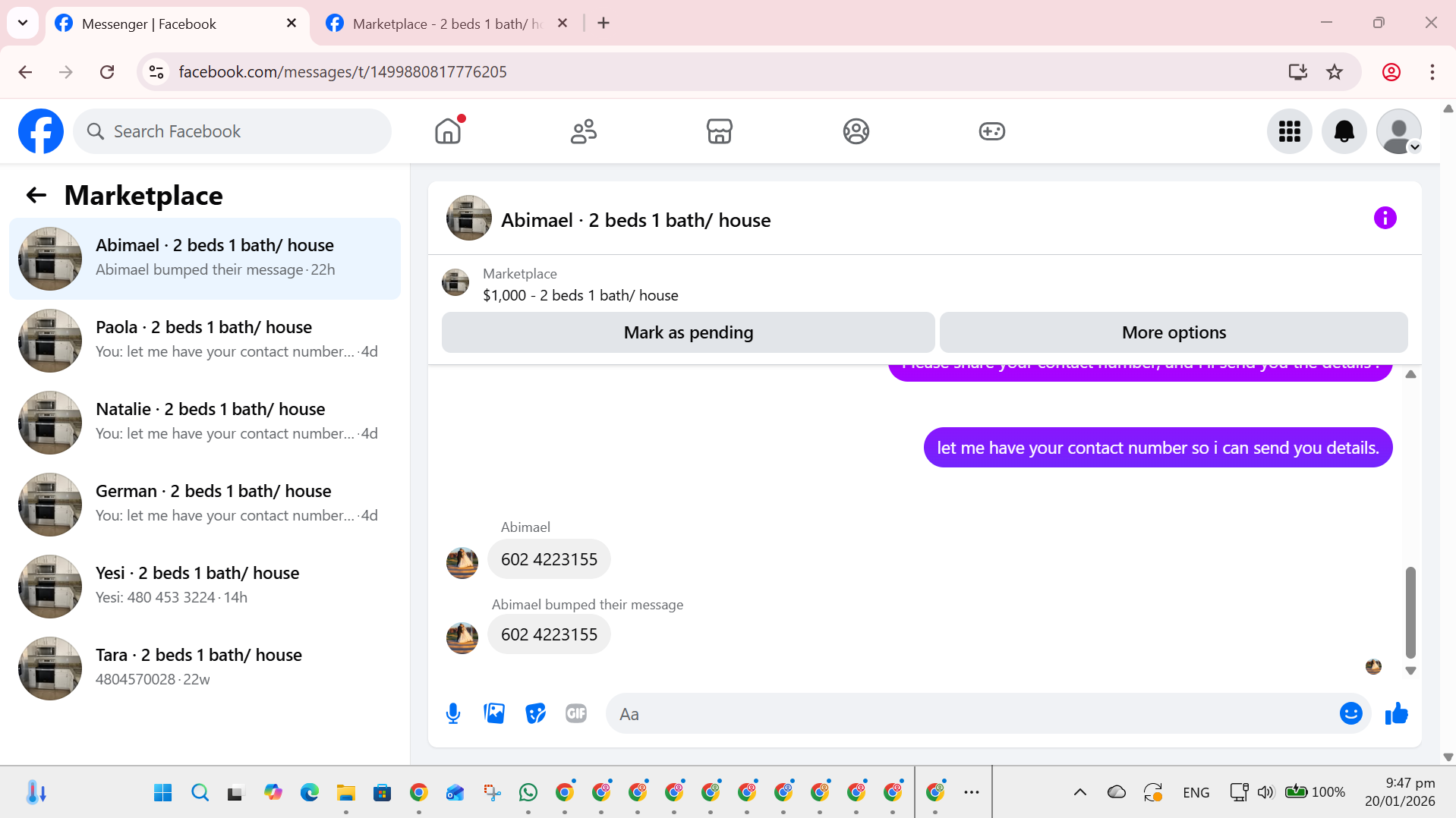Show hidden system tray icons
Image resolution: width=1456 pixels, height=818 pixels.
1079,792
